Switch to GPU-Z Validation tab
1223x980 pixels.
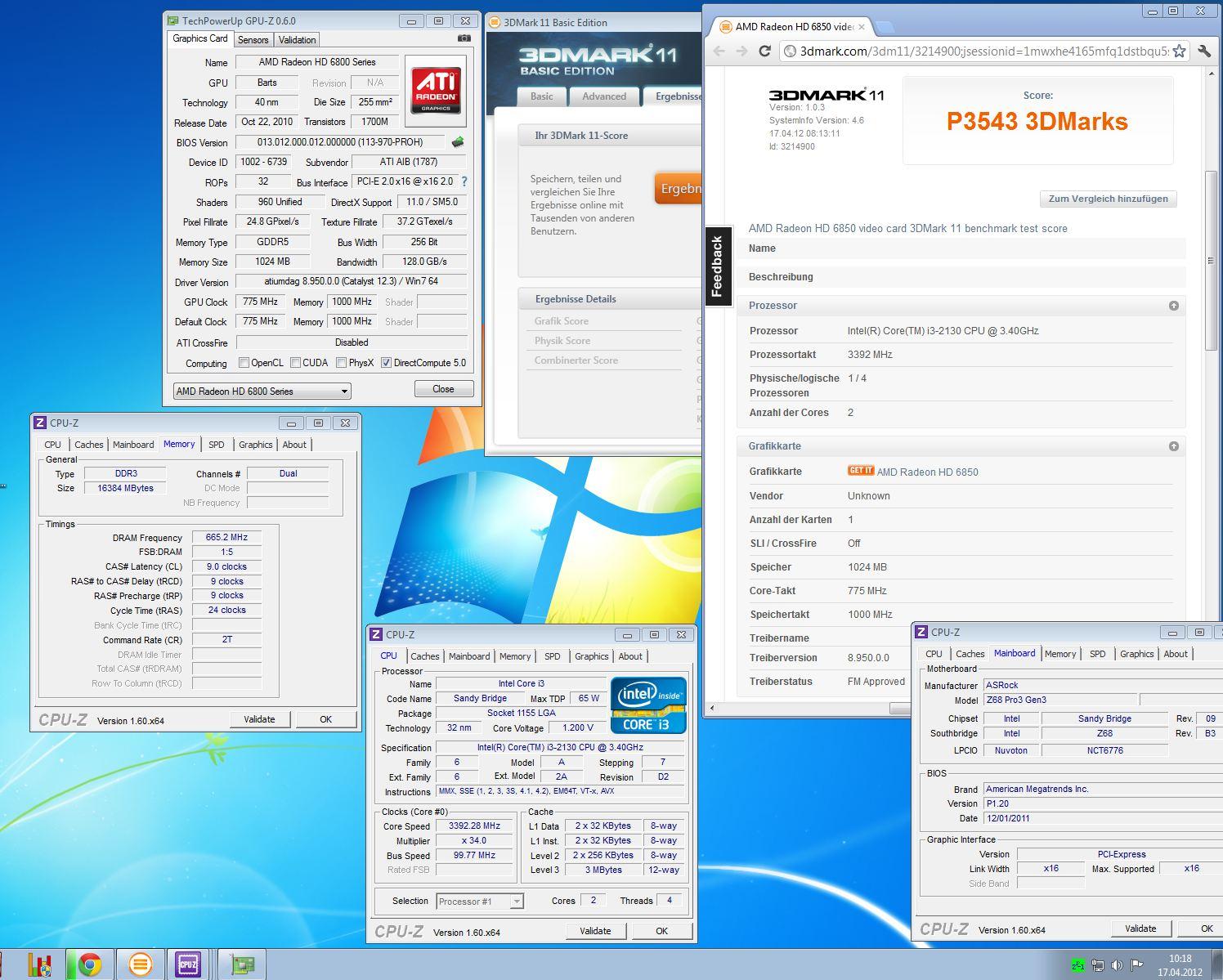(x=297, y=39)
